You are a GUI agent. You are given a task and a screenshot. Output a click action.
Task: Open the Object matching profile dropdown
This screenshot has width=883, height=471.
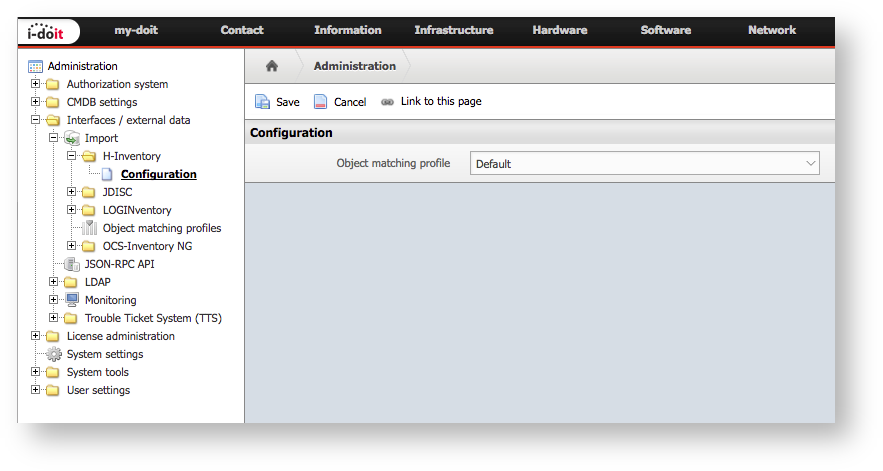644,163
